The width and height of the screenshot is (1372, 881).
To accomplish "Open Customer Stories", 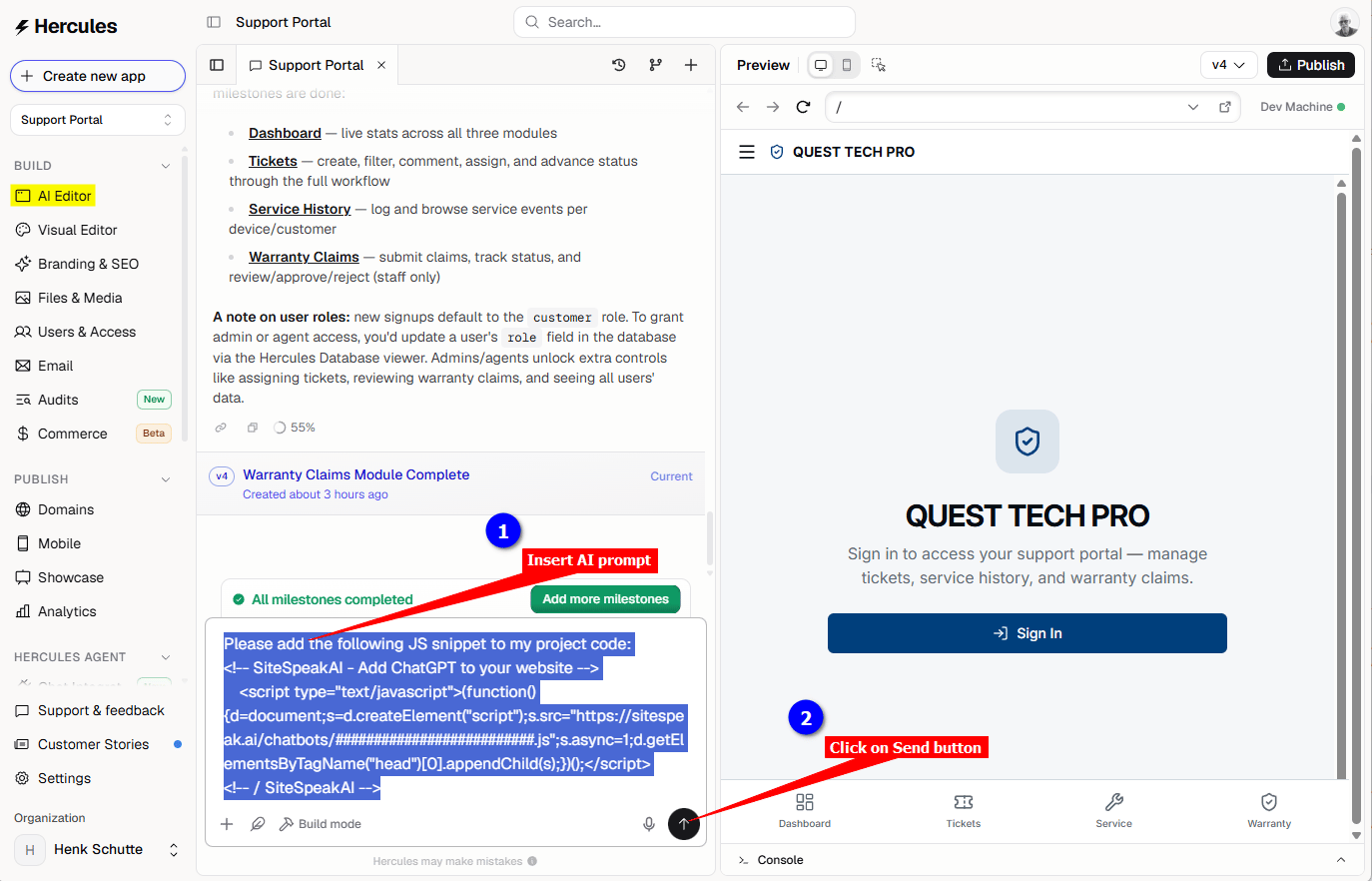I will coord(83,744).
